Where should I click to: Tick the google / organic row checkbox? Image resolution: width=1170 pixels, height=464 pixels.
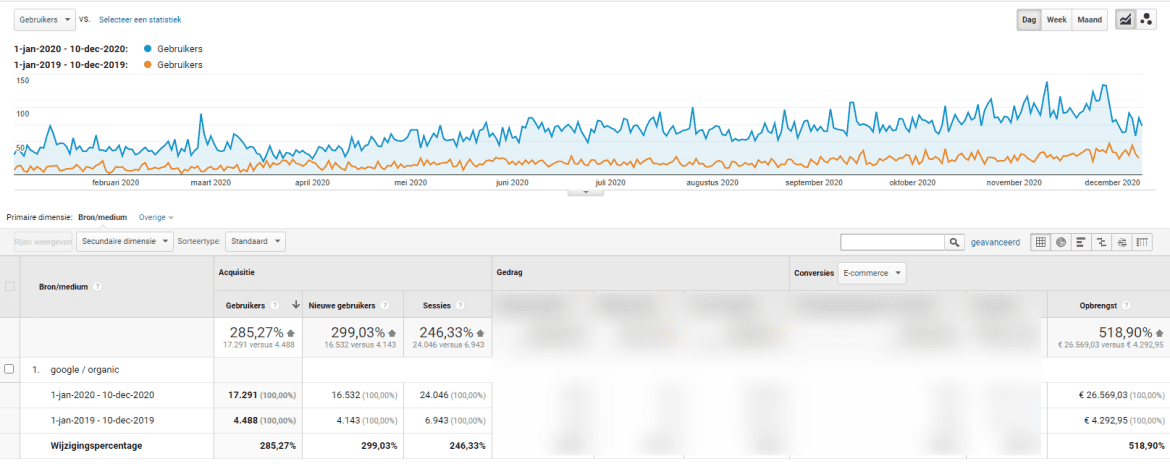10,369
